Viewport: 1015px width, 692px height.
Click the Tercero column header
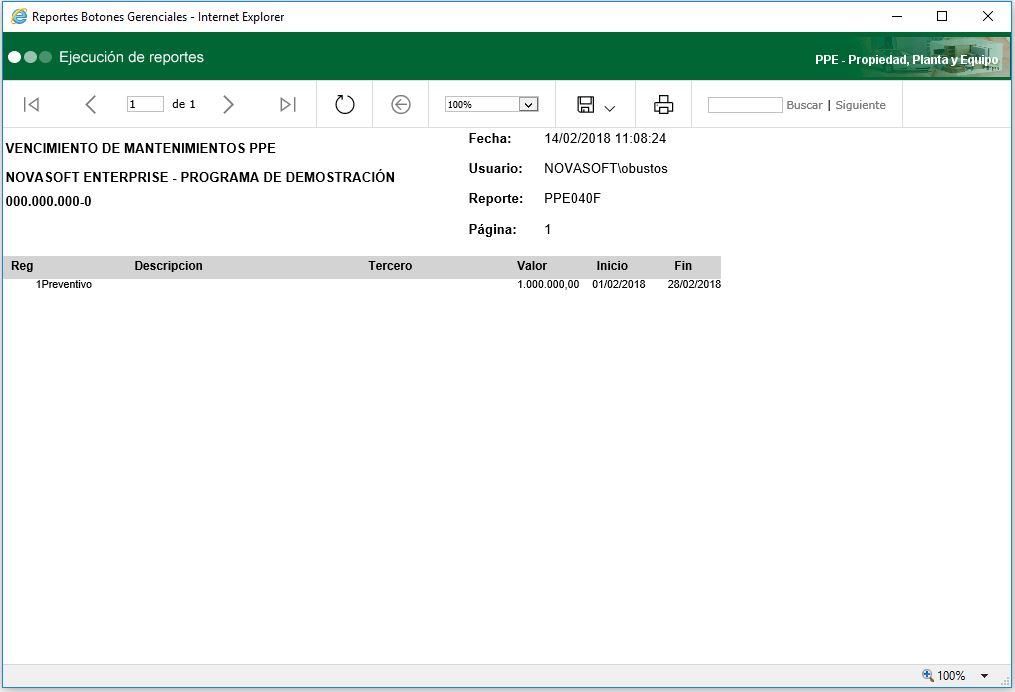coord(390,266)
